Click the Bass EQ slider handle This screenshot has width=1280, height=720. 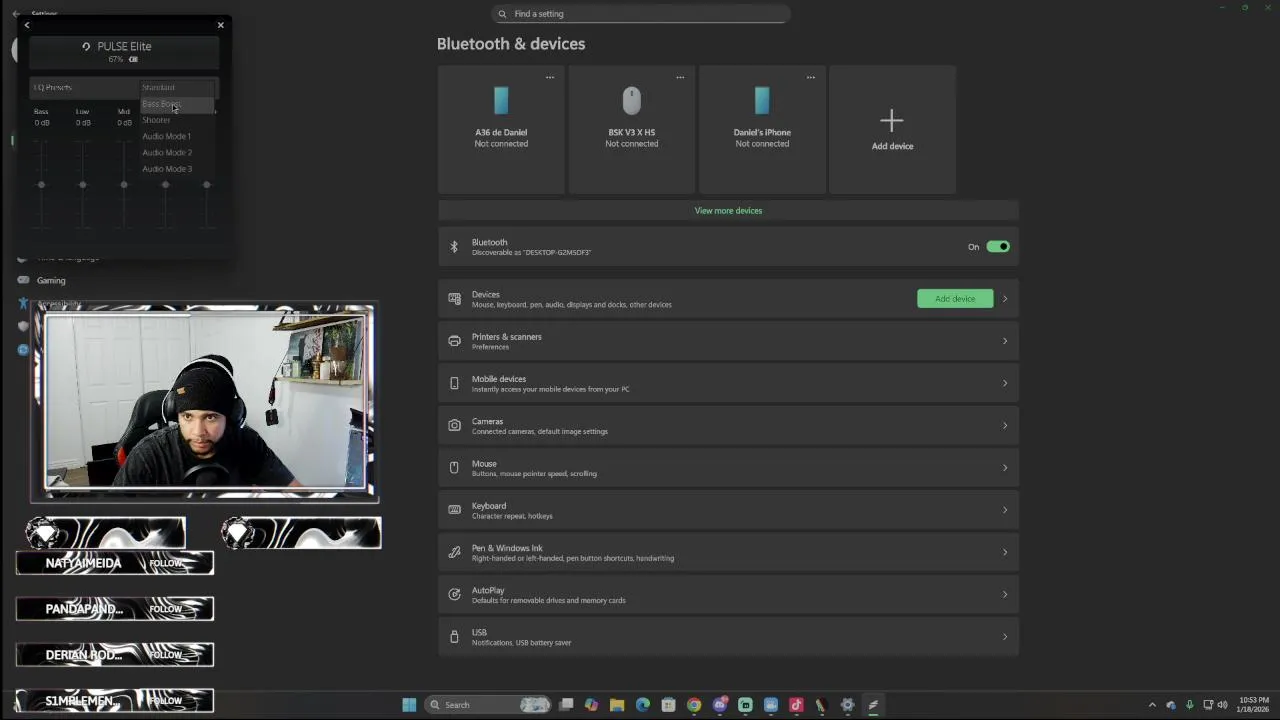point(41,184)
